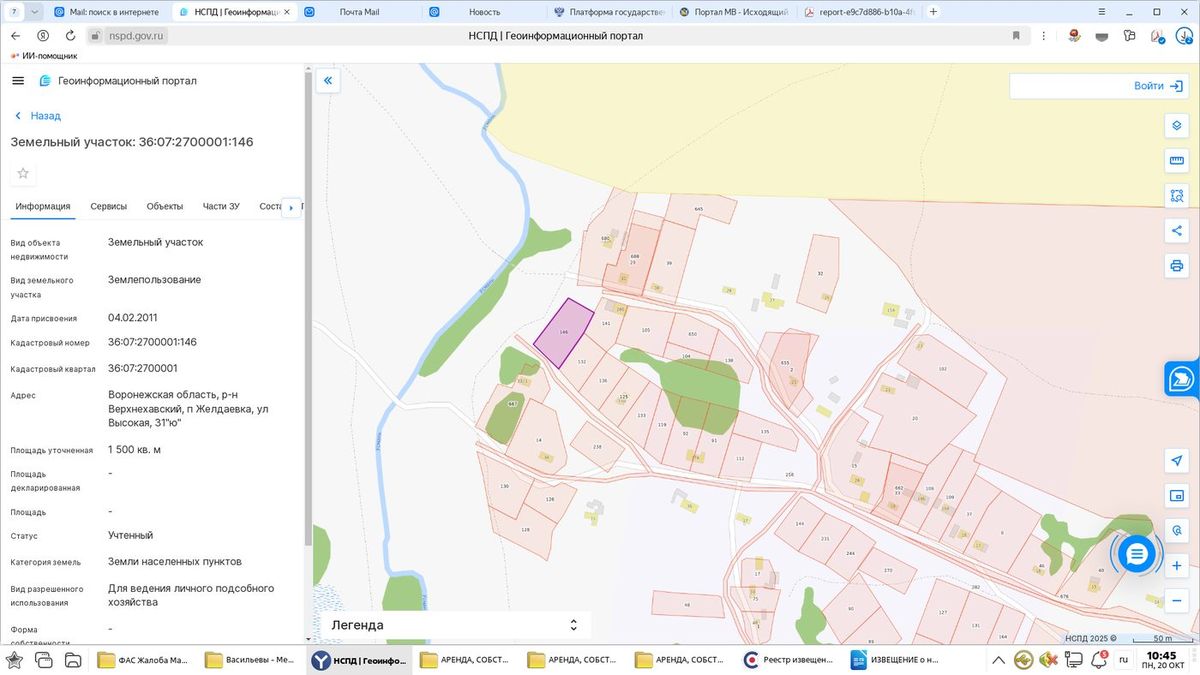Click the address bar showing nspd.gov.ru
Screen dimensions: 1200x675
tap(135, 35)
